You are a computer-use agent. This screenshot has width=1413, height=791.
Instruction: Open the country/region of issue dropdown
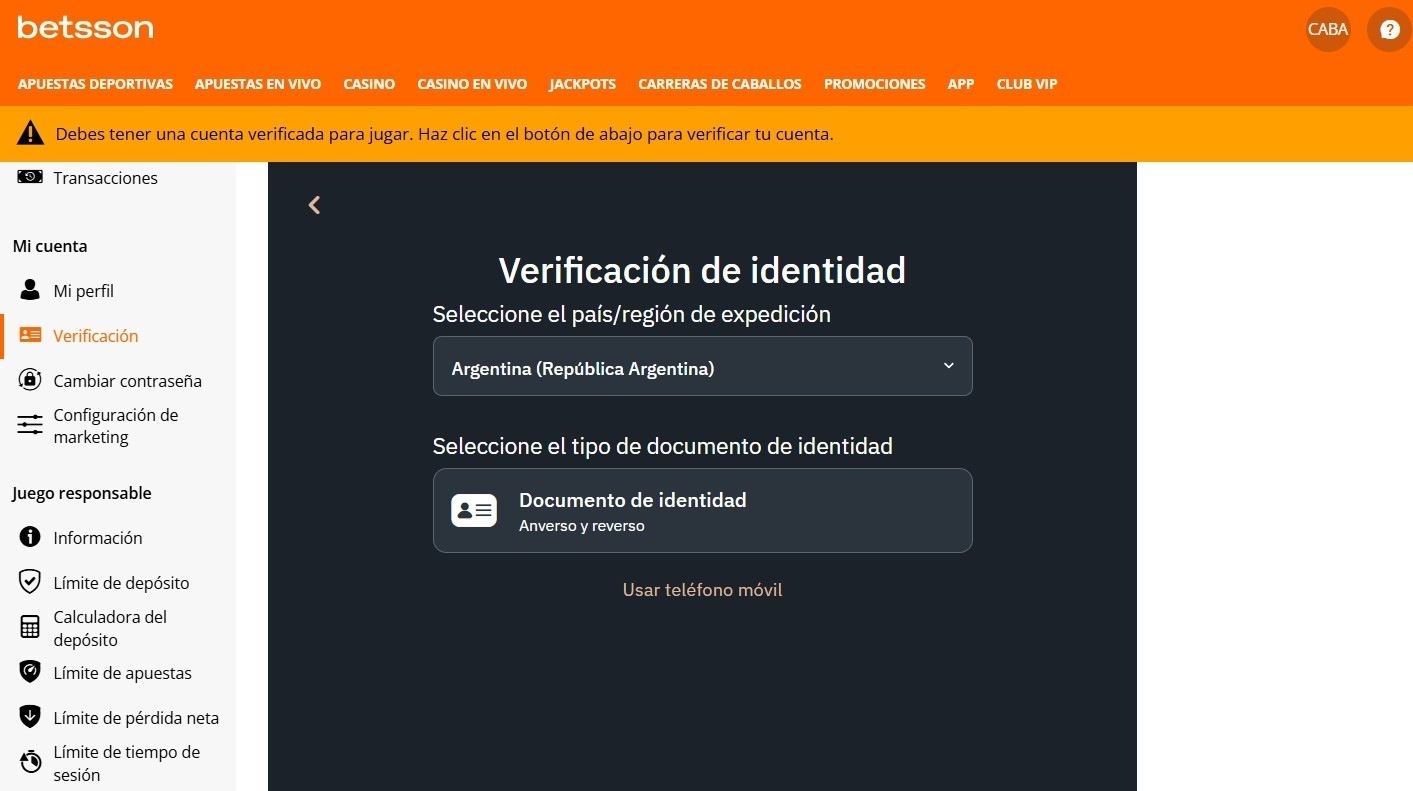pos(702,366)
